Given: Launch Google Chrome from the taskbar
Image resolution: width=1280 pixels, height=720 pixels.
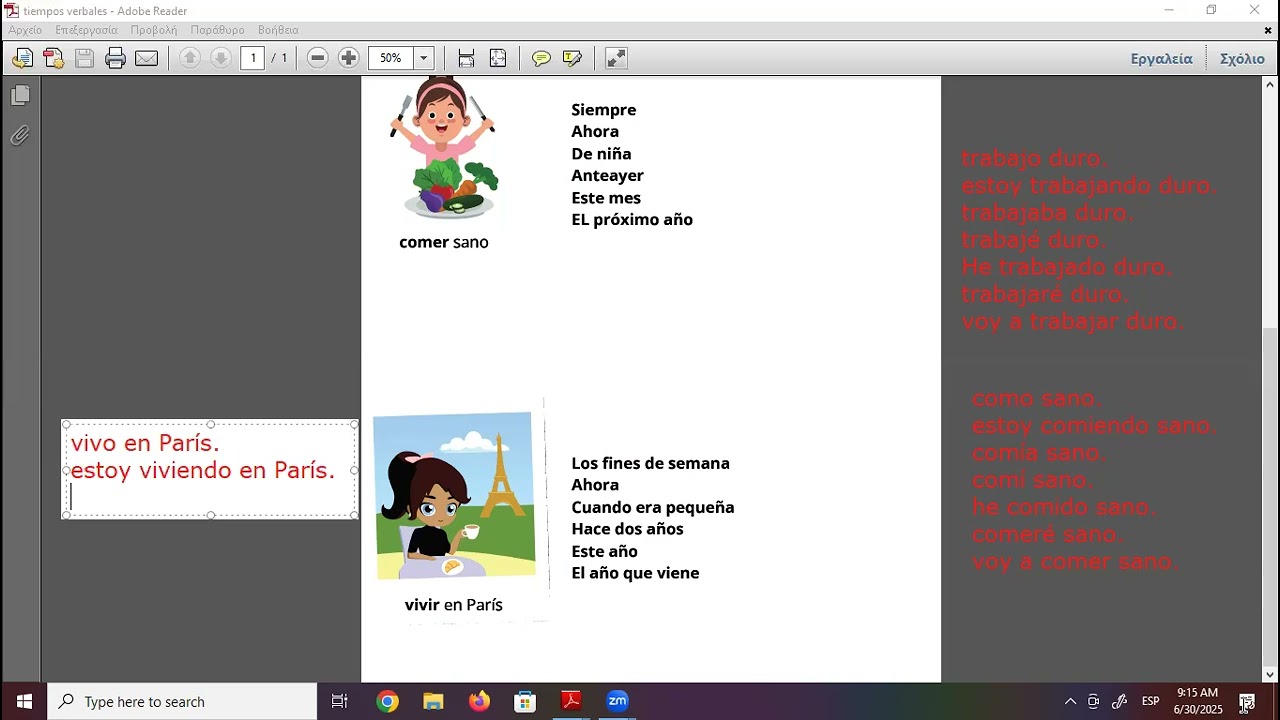Looking at the screenshot, I should point(387,702).
